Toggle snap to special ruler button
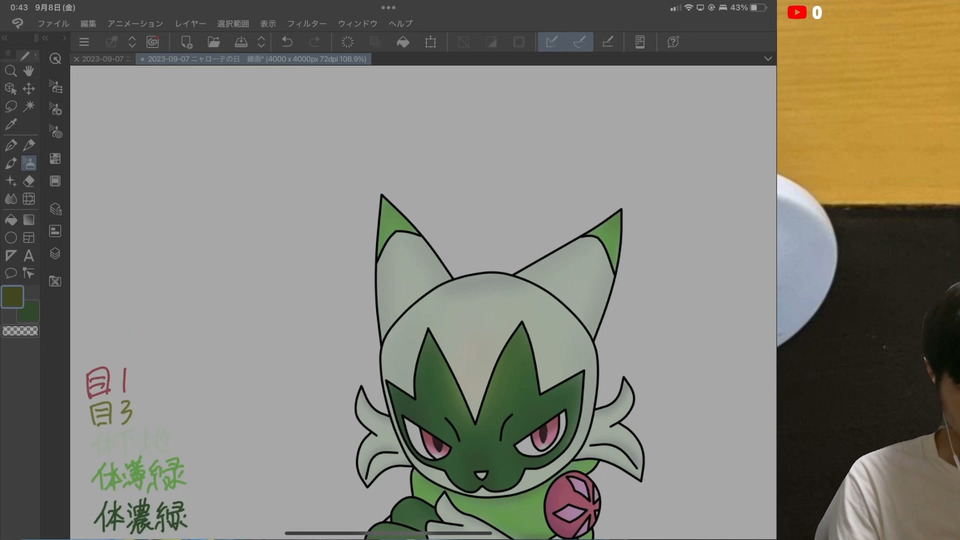Screen dimensions: 960x540 tap(579, 42)
